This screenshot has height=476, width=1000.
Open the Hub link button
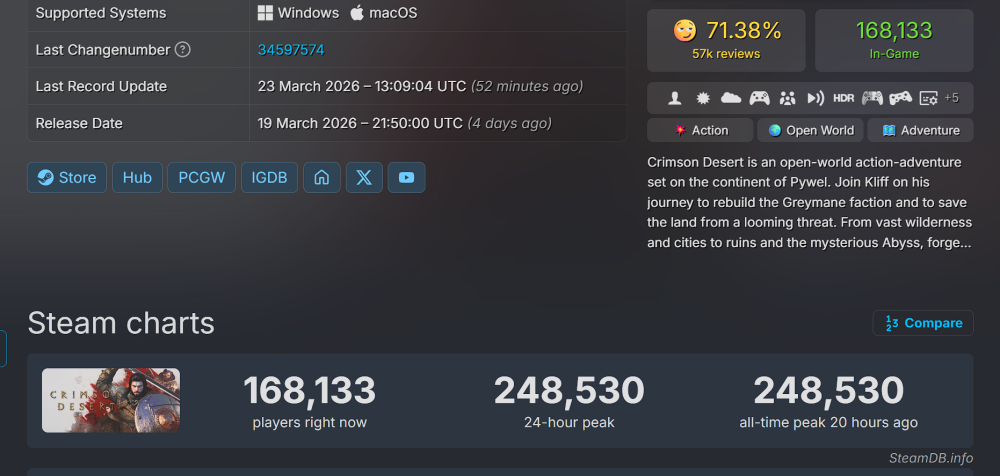tap(137, 178)
